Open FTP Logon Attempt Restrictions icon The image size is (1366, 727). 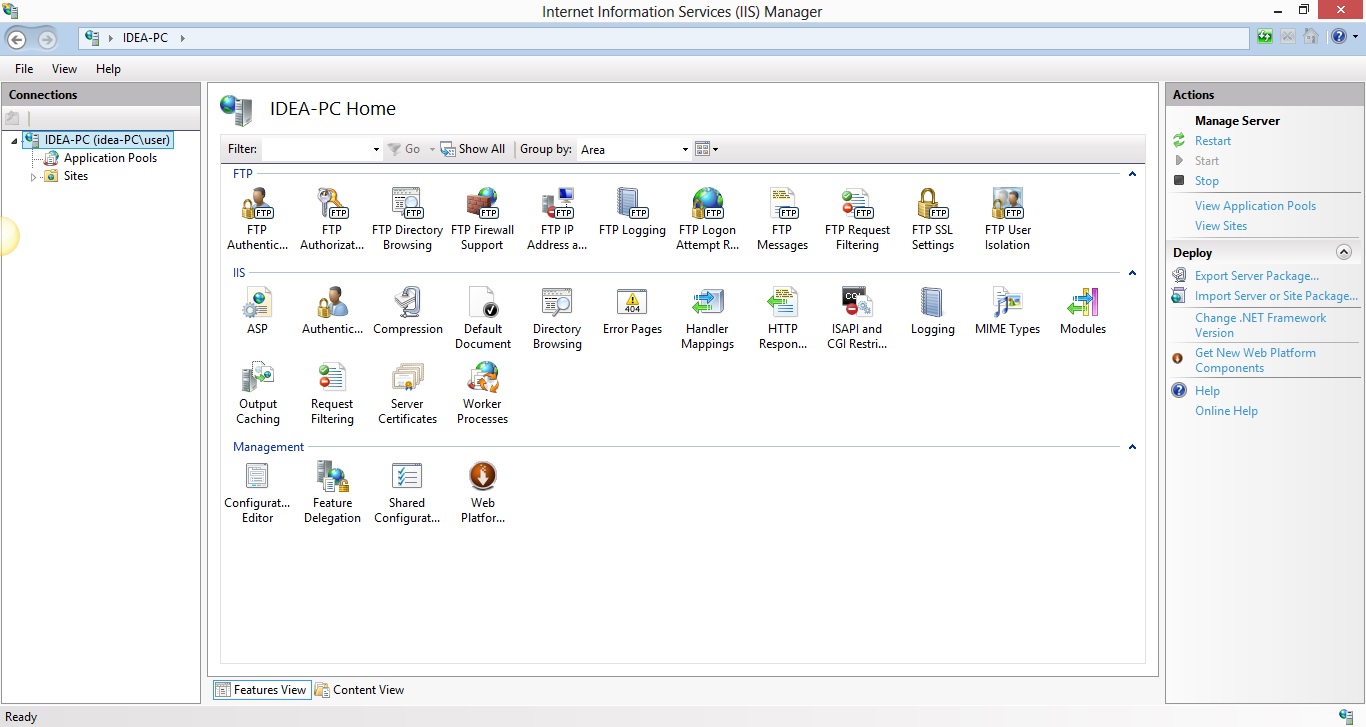[x=707, y=219]
